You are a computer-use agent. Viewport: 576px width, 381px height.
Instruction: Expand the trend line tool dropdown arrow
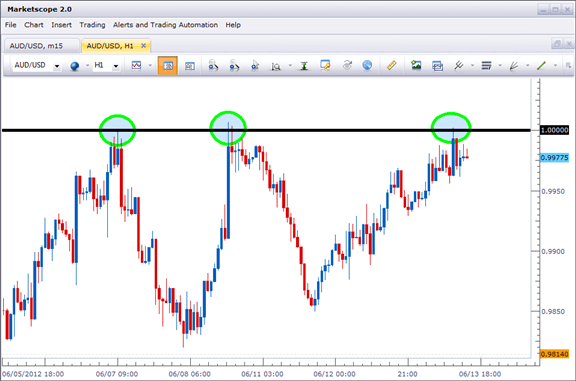click(x=555, y=66)
